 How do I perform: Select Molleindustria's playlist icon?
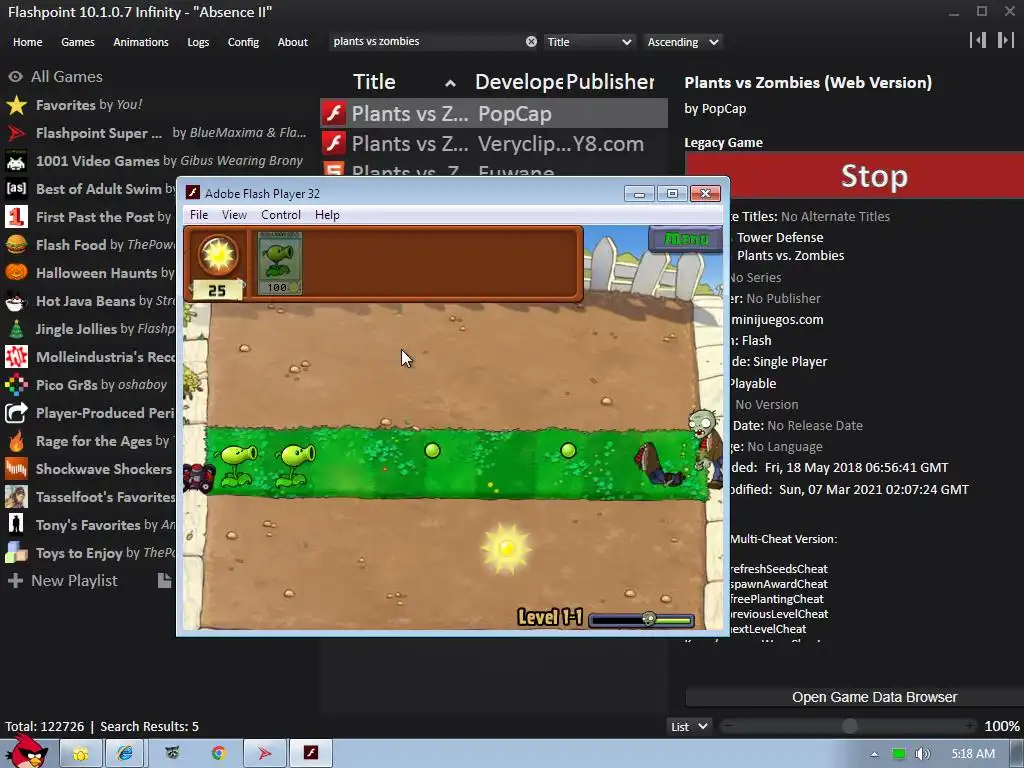(16, 357)
